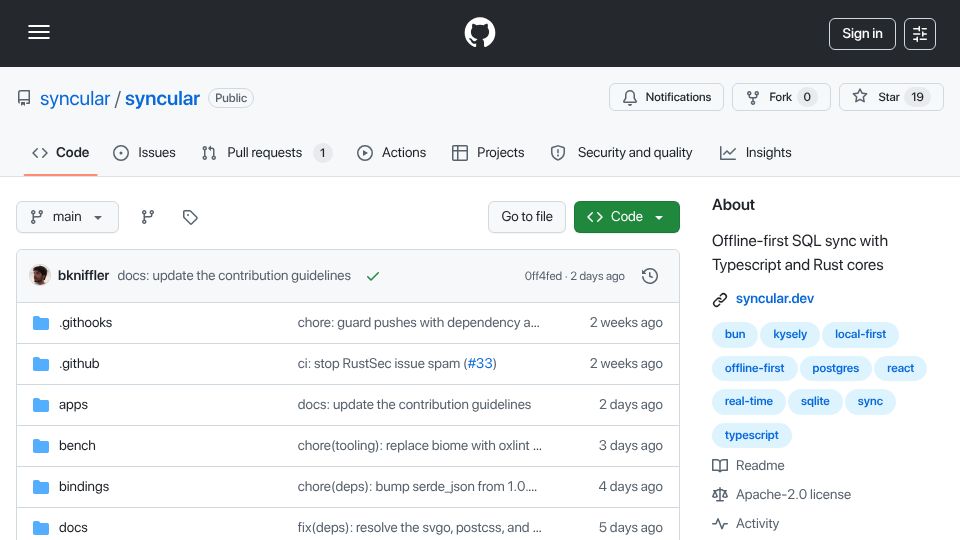
Task: Show the green check status details
Action: 373,276
